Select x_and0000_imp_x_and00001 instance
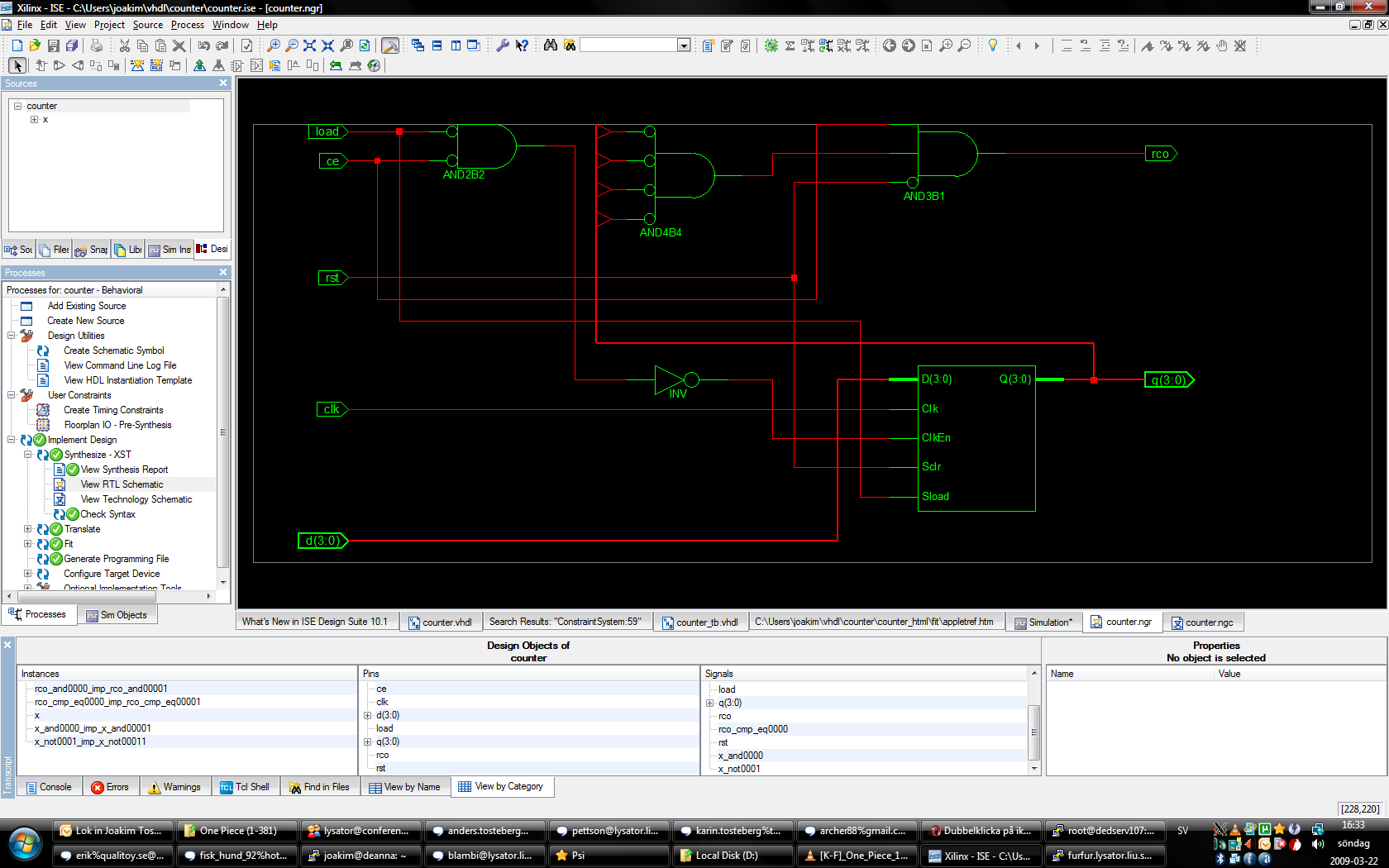Image resolution: width=1389 pixels, height=868 pixels. (x=93, y=728)
